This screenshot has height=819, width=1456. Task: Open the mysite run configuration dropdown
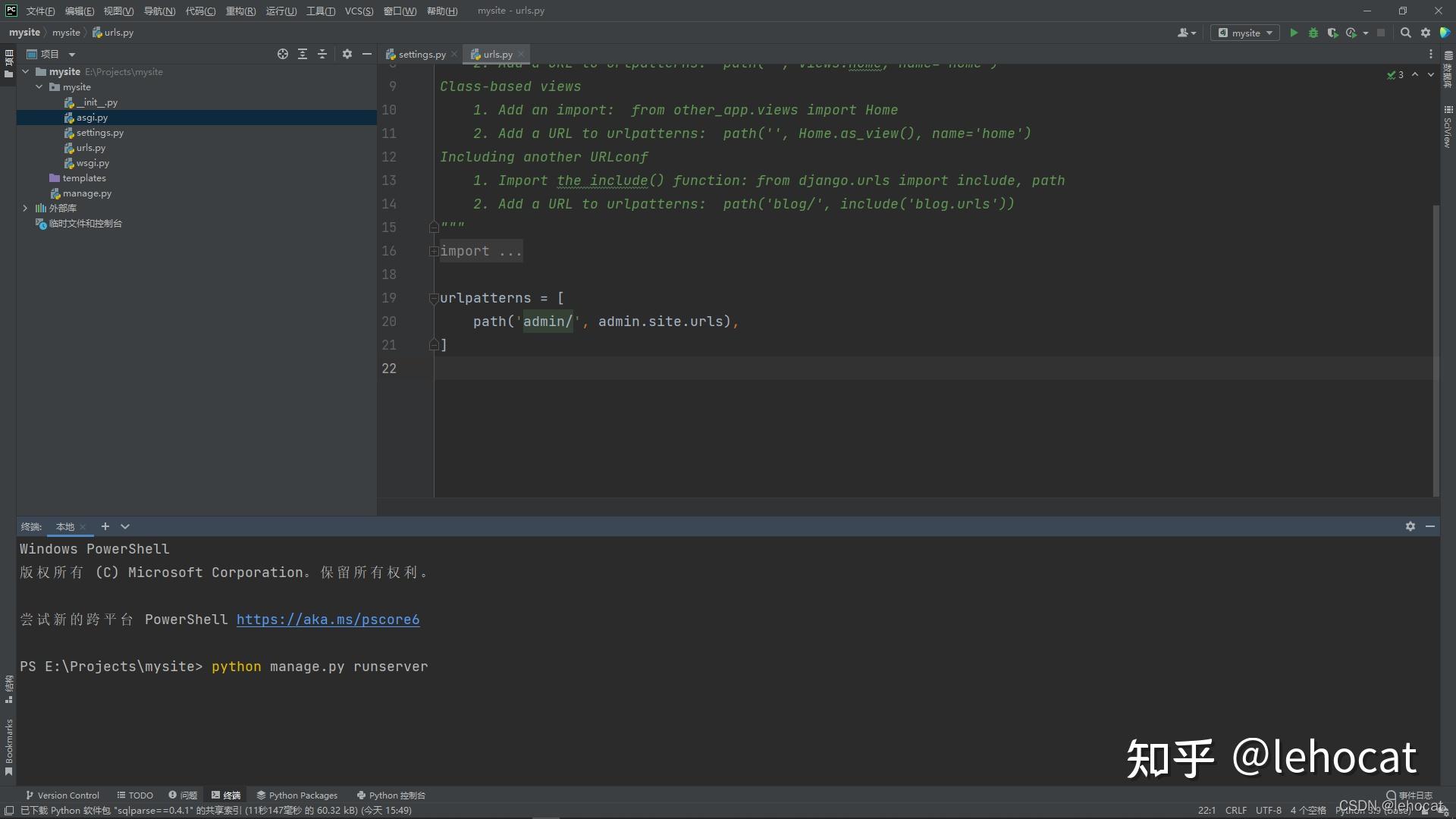(x=1245, y=33)
